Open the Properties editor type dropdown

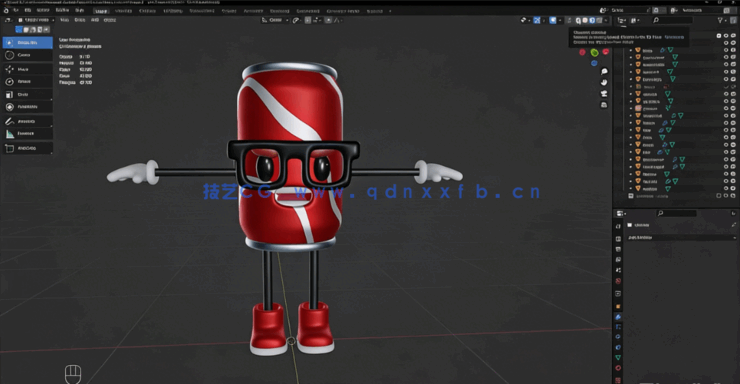(621, 214)
